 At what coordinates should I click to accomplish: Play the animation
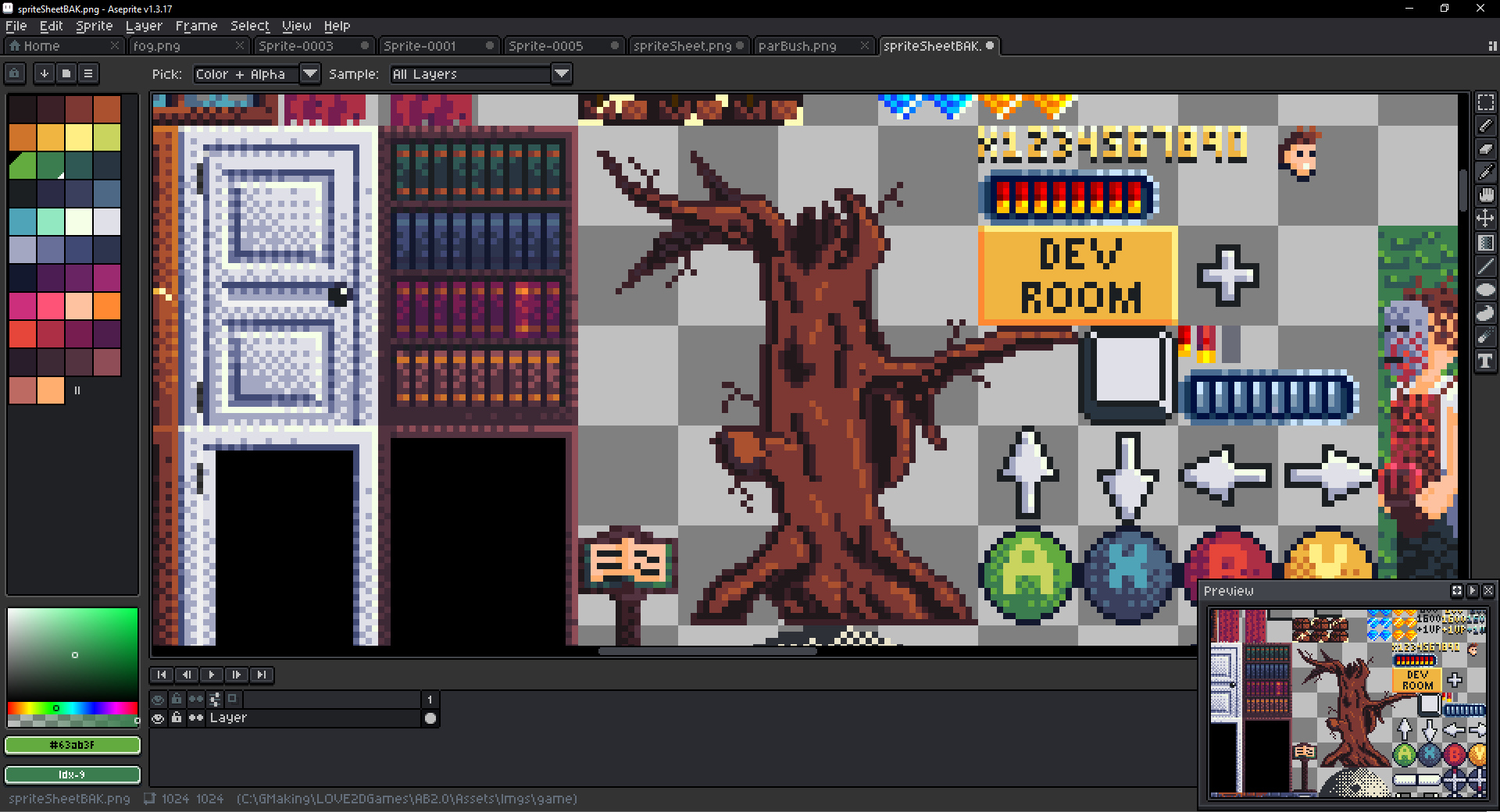[211, 675]
